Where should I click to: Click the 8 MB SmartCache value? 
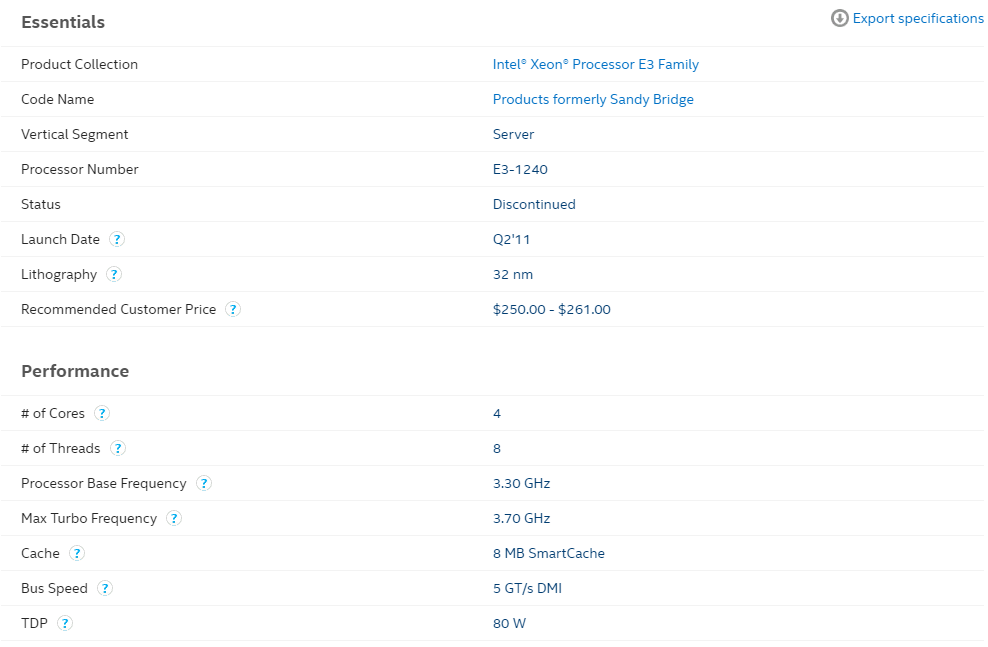[548, 553]
